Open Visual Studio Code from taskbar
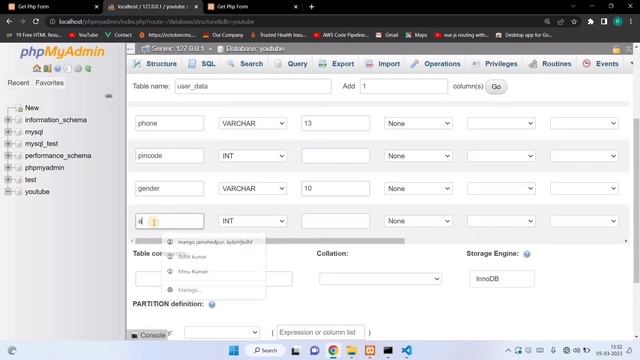The image size is (640, 360). (x=406, y=350)
